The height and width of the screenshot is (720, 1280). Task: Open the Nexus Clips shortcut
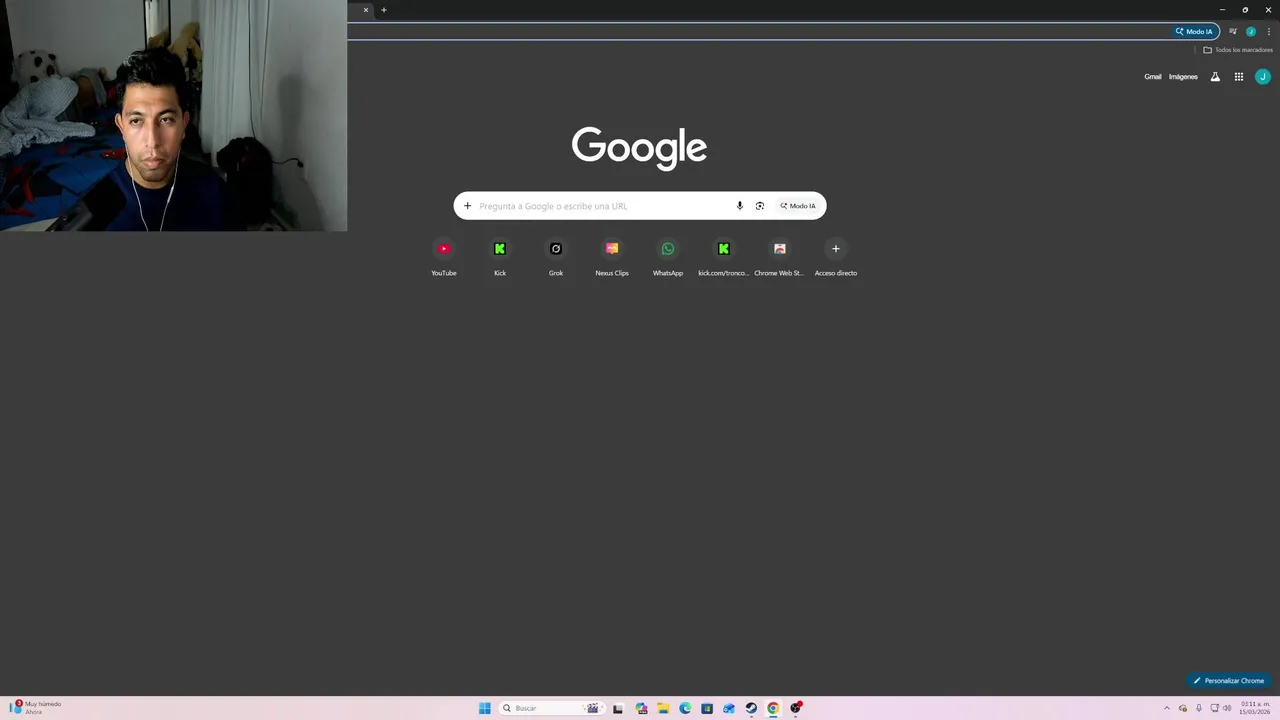coord(612,257)
